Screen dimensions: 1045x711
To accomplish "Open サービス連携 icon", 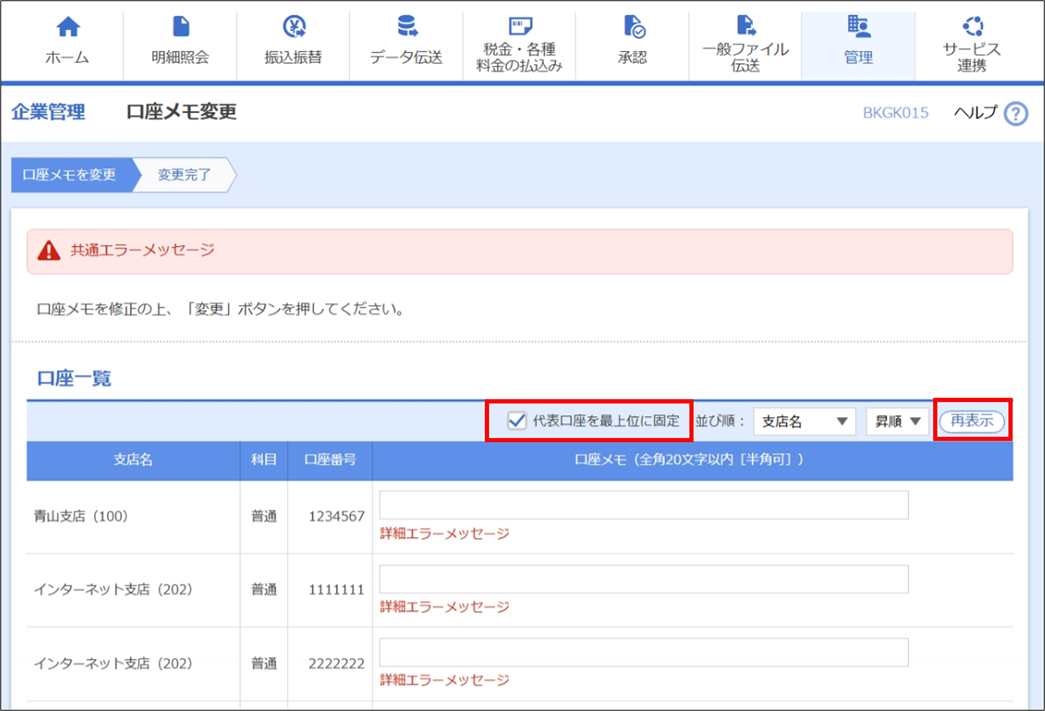I will click(x=972, y=27).
